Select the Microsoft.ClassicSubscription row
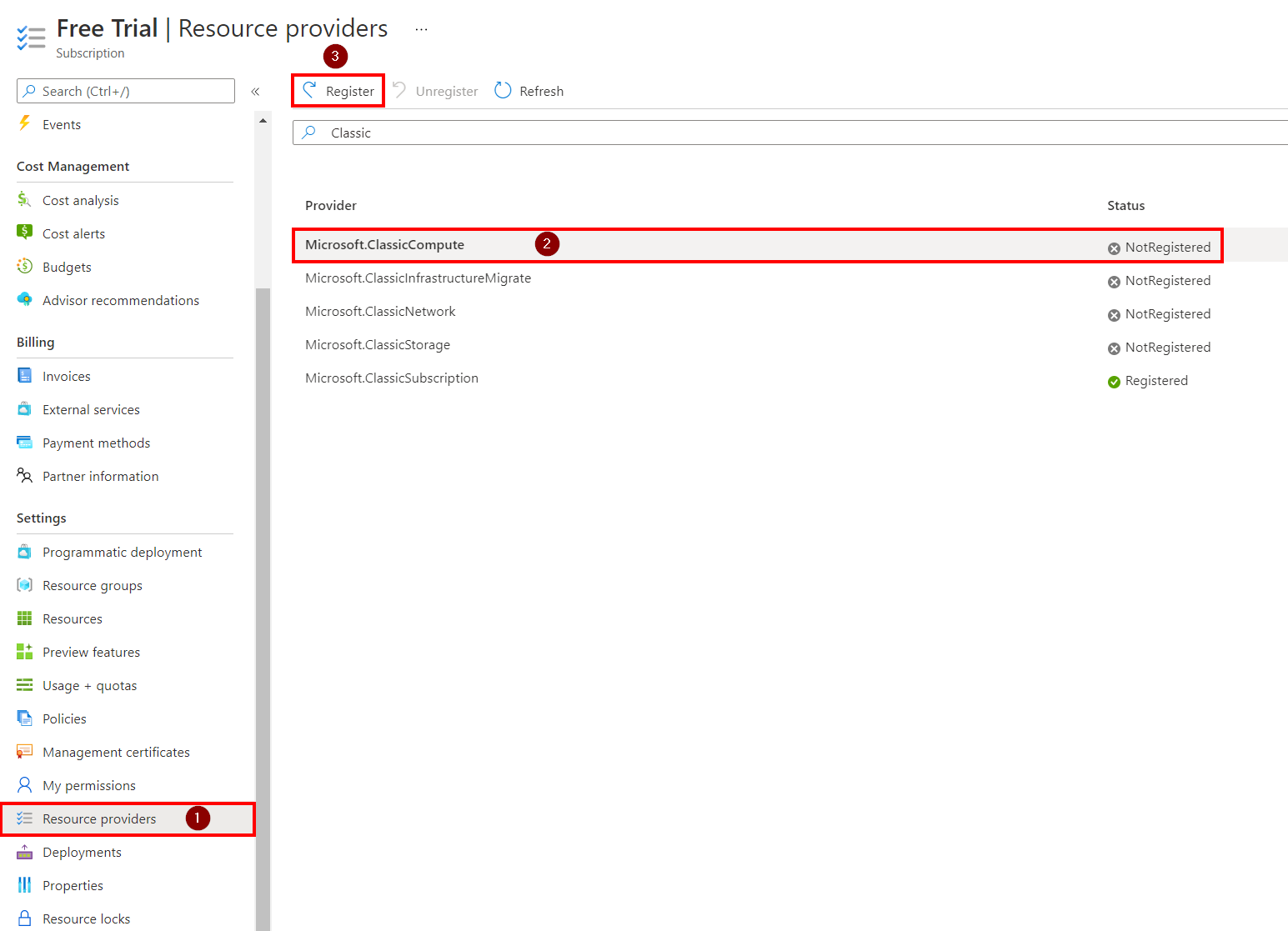This screenshot has height=931, width=1288. point(789,378)
